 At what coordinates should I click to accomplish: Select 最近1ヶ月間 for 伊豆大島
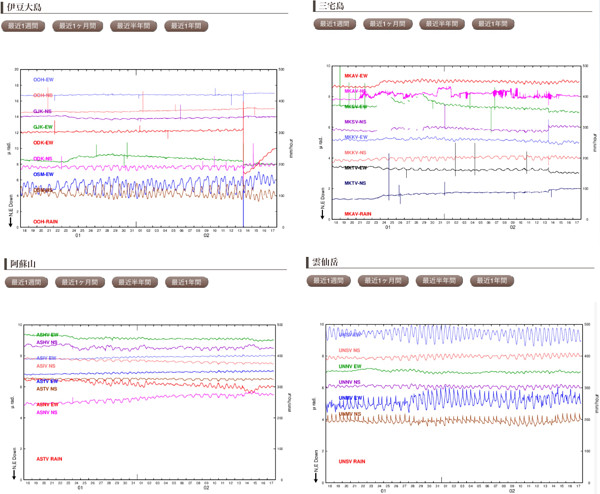tap(80, 27)
